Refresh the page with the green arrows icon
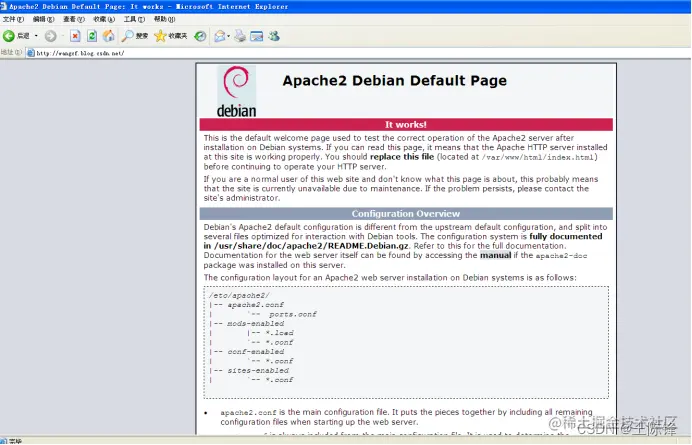Viewport: 692px width, 445px height. [92, 36]
